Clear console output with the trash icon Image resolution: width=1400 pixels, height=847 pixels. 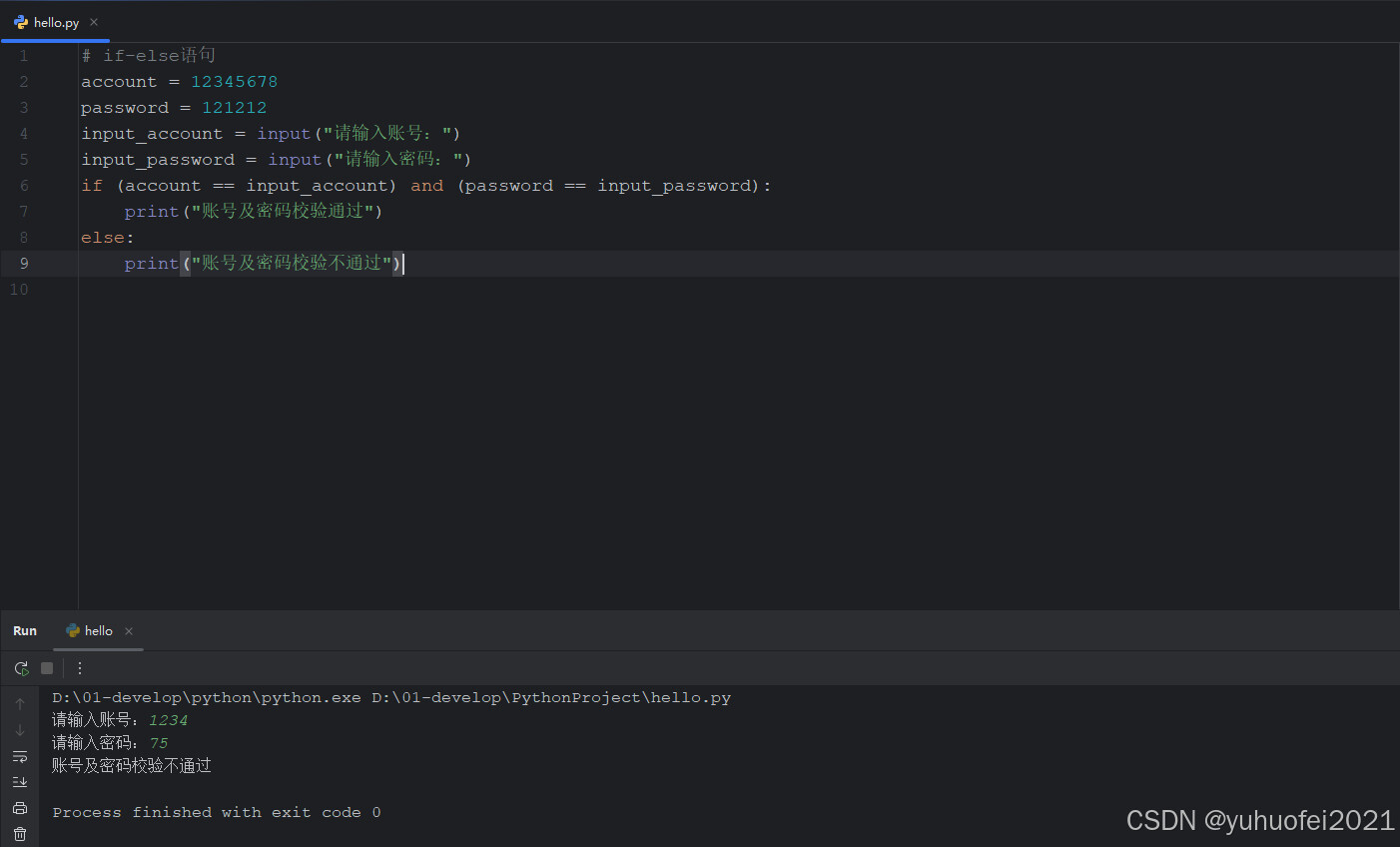pos(20,834)
